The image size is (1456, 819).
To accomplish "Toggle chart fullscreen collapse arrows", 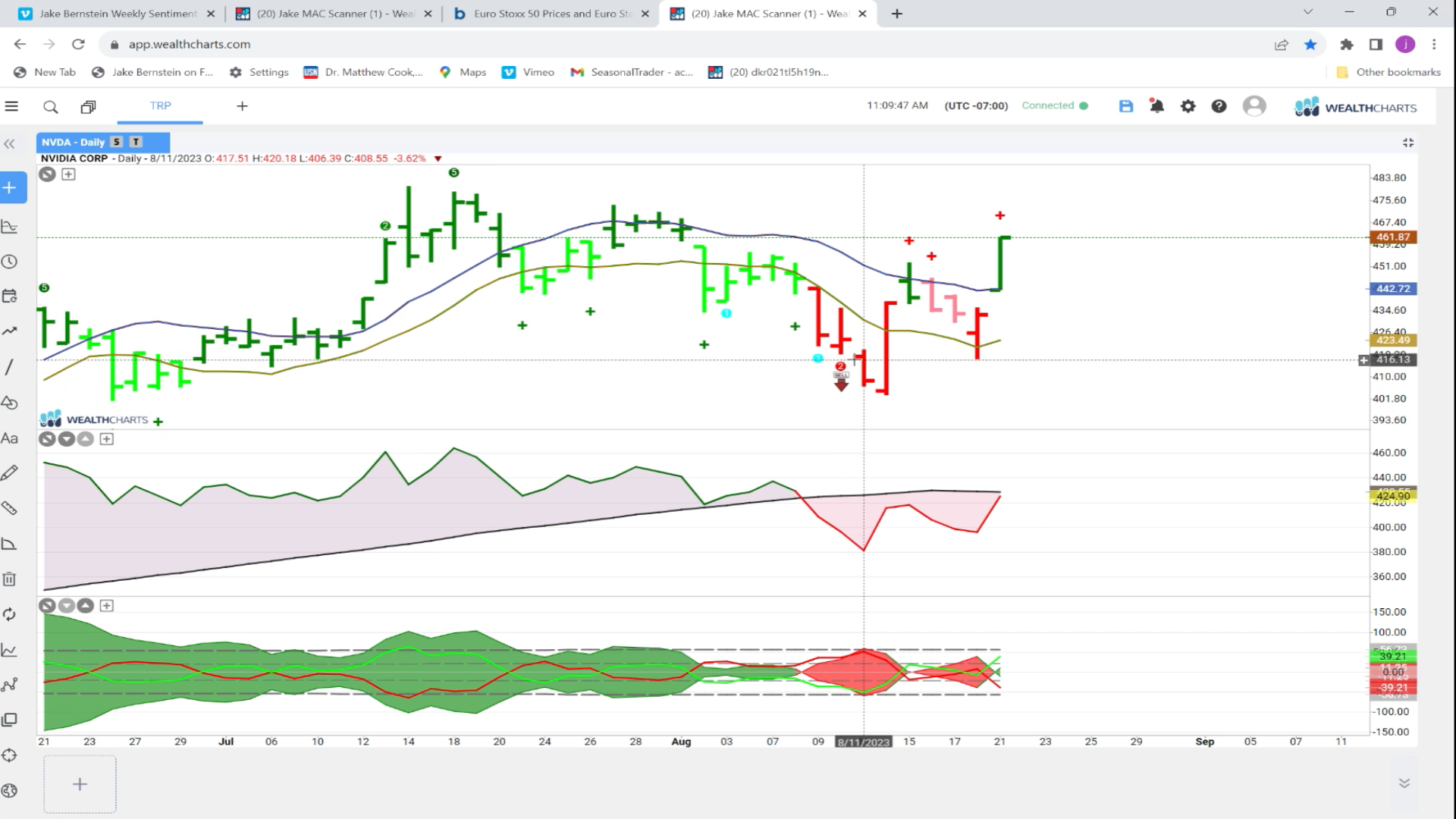I will click(1408, 143).
